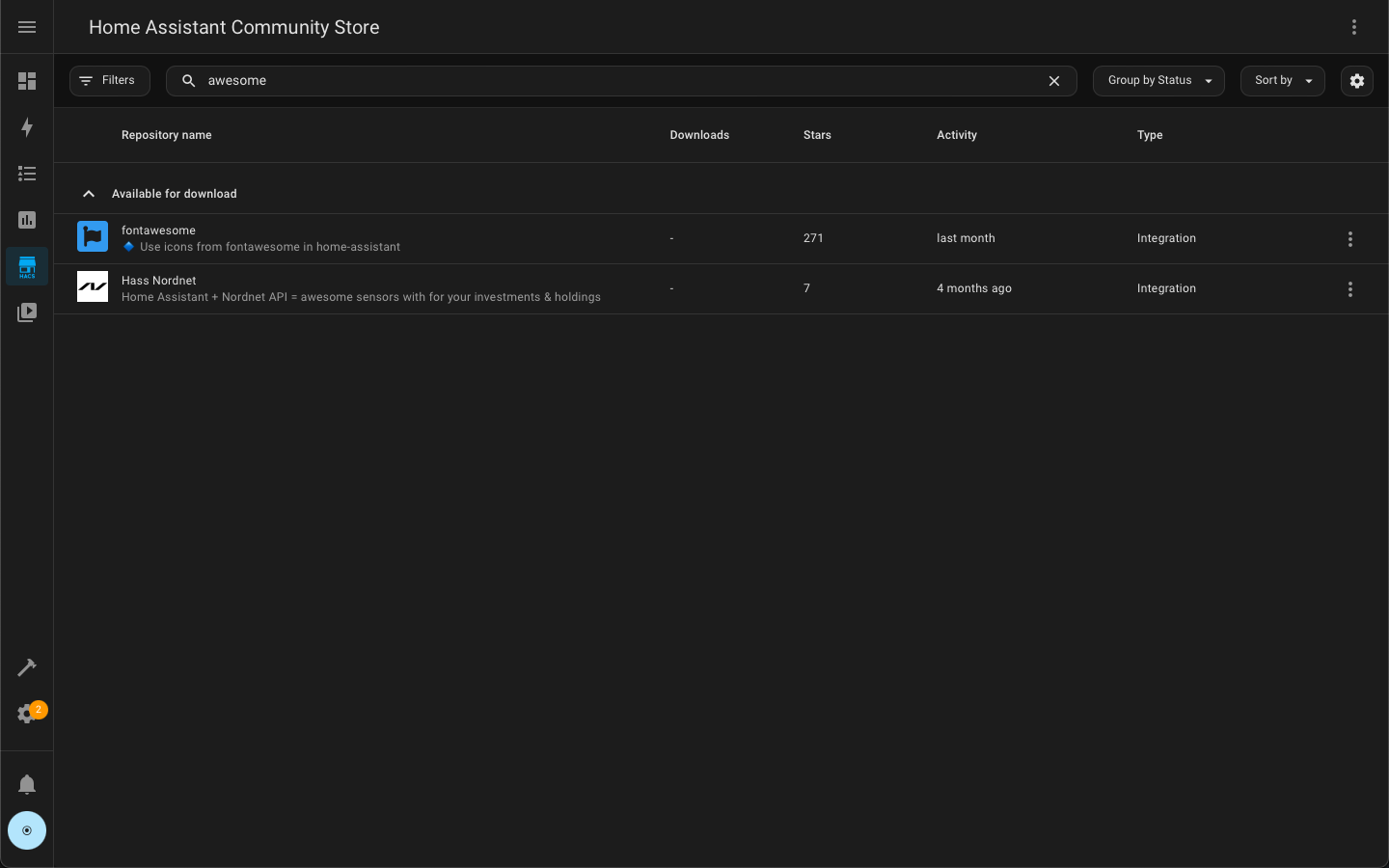Clear the awesome search query
The width and height of the screenshot is (1389, 868).
(x=1054, y=81)
